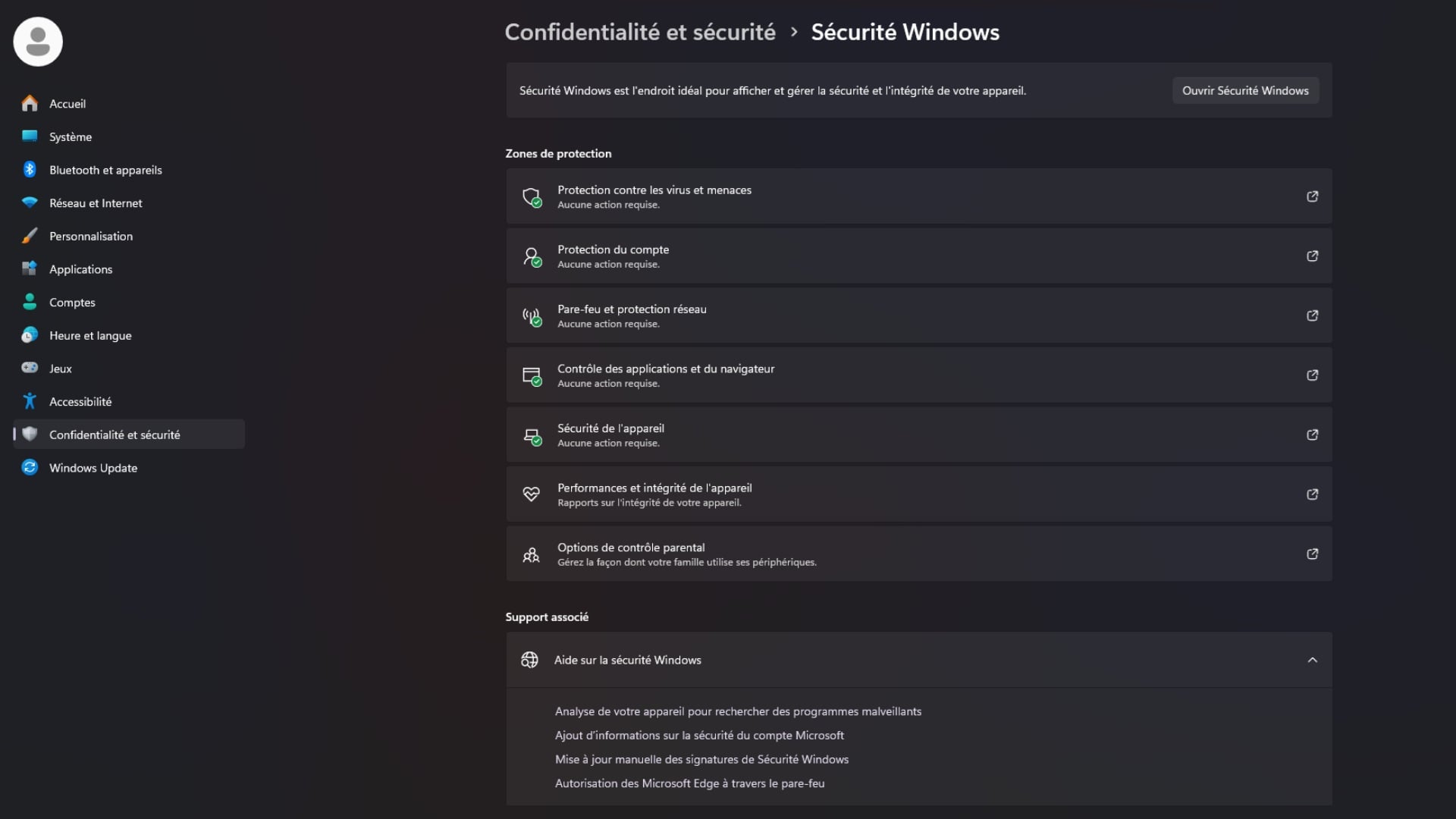Viewport: 1456px width, 819px height.
Task: Click the user profile avatar
Action: pyautogui.click(x=37, y=41)
